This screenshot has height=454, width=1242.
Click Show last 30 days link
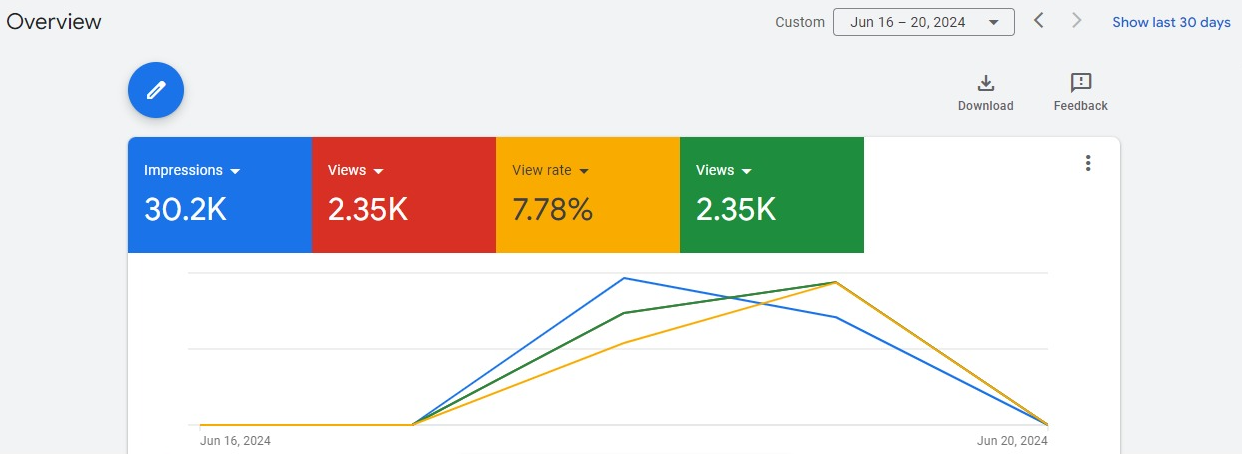coord(1171,22)
